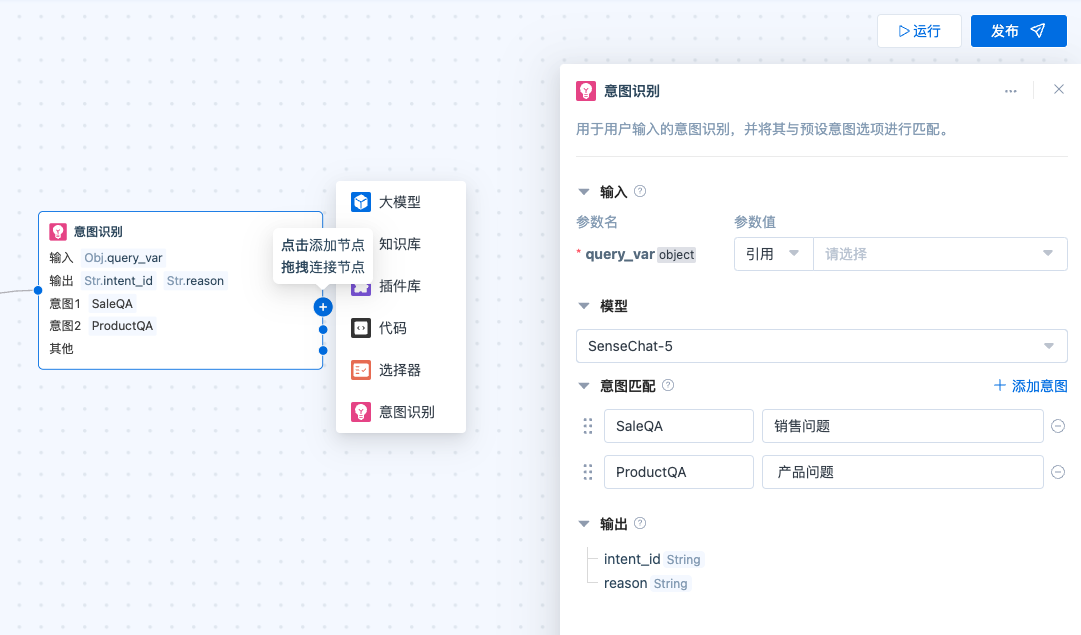1081x635 pixels.
Task: Click the ProductQA intent name field
Action: point(678,472)
